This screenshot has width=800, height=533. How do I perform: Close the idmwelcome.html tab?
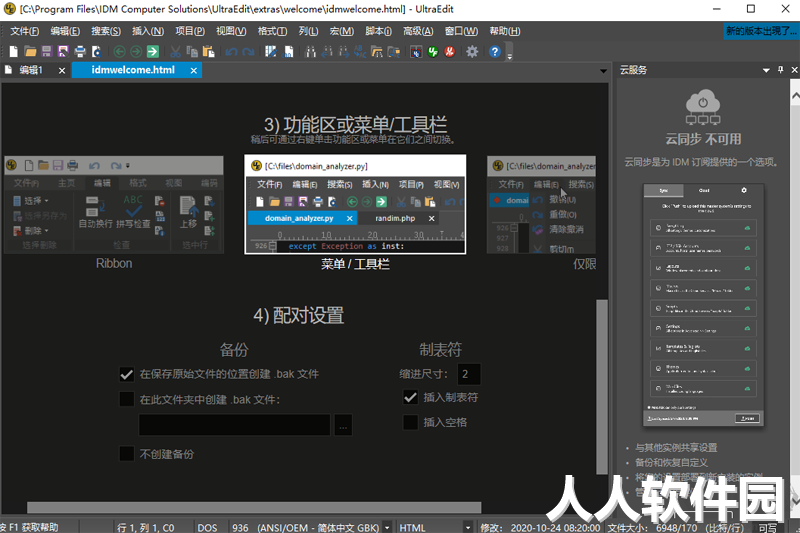point(194,71)
